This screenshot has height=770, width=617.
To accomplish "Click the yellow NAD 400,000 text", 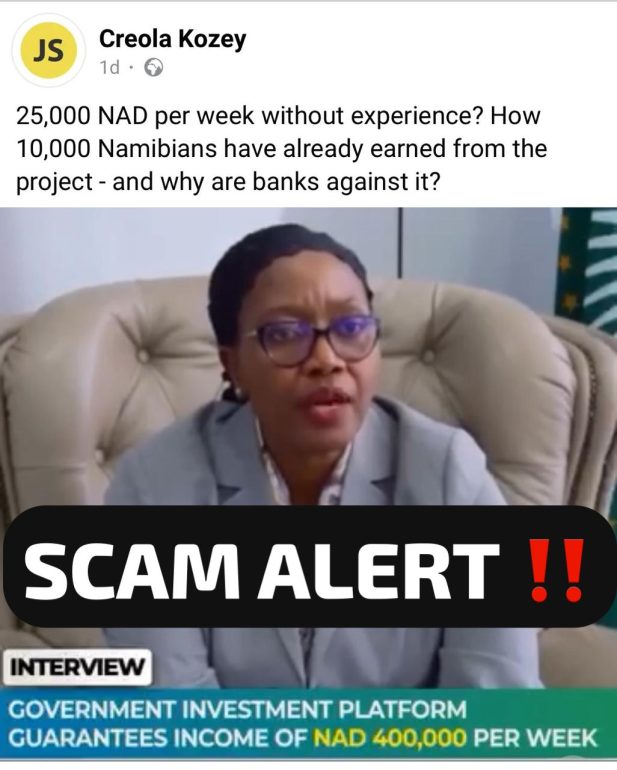I will pyautogui.click(x=390, y=738).
